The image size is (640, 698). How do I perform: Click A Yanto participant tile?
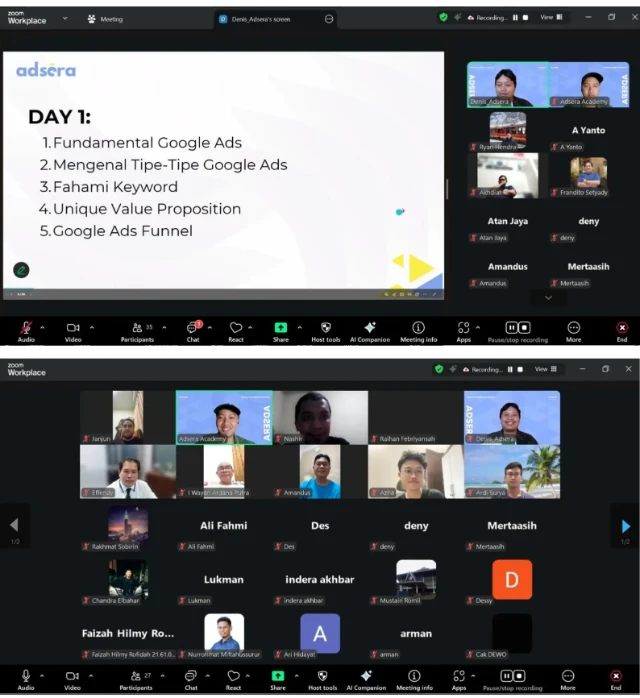pyautogui.click(x=588, y=132)
